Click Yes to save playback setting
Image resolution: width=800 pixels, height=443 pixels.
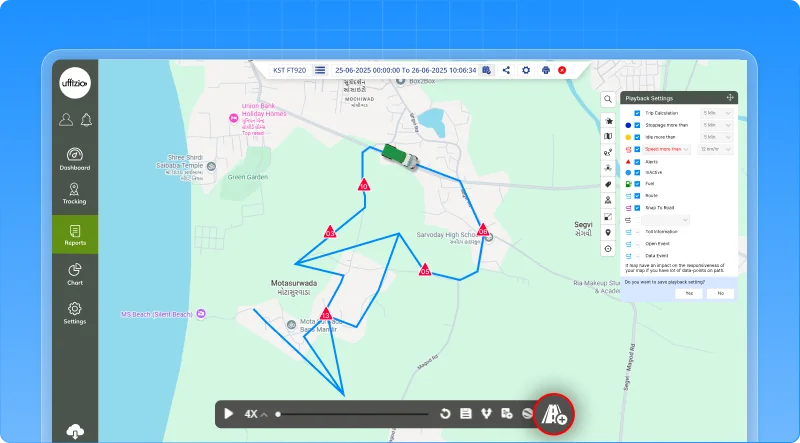689,293
